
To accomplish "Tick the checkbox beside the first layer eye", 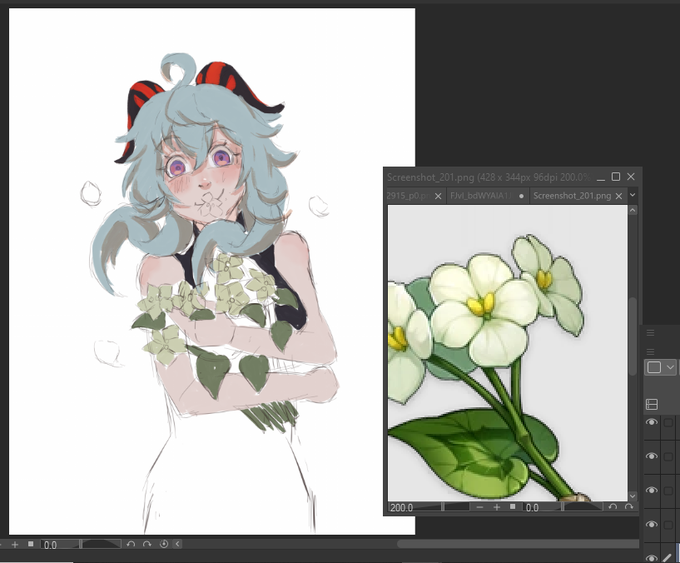I will click(x=668, y=422).
